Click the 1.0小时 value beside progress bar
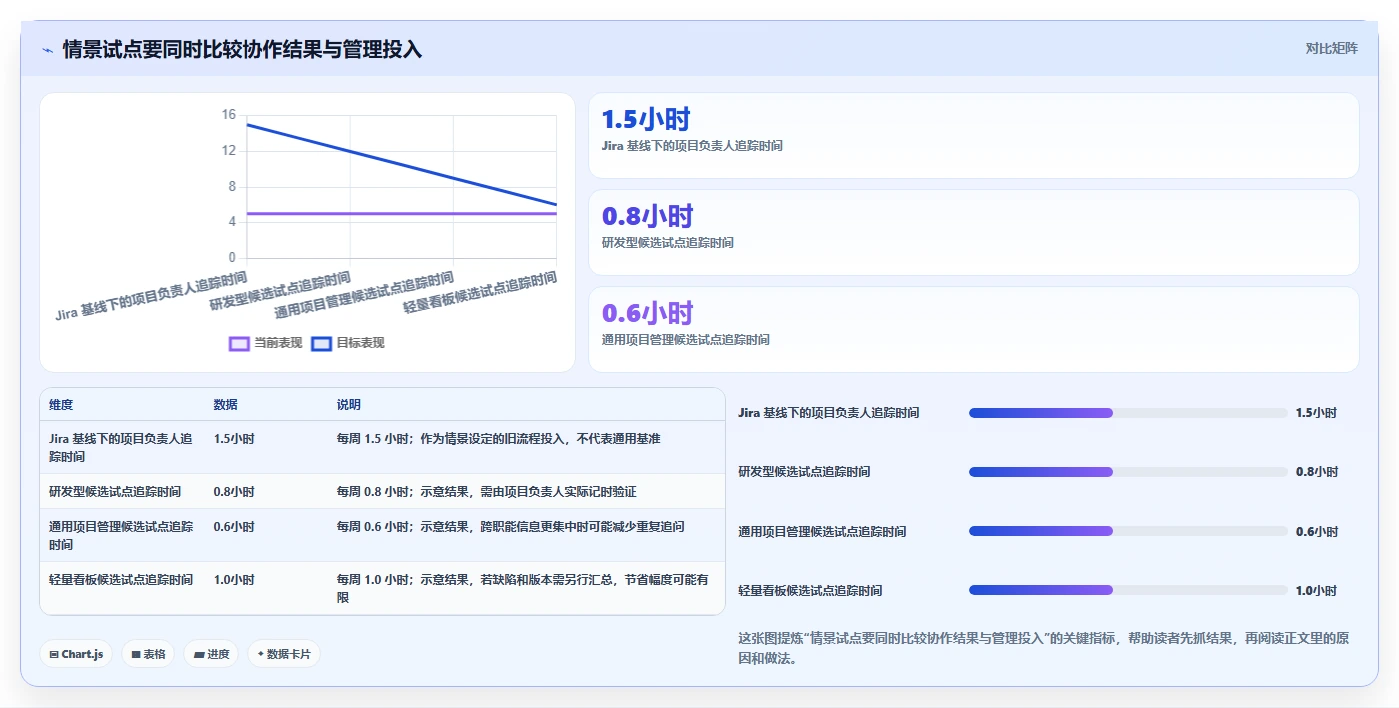This screenshot has width=1399, height=708. pyautogui.click(x=1316, y=590)
